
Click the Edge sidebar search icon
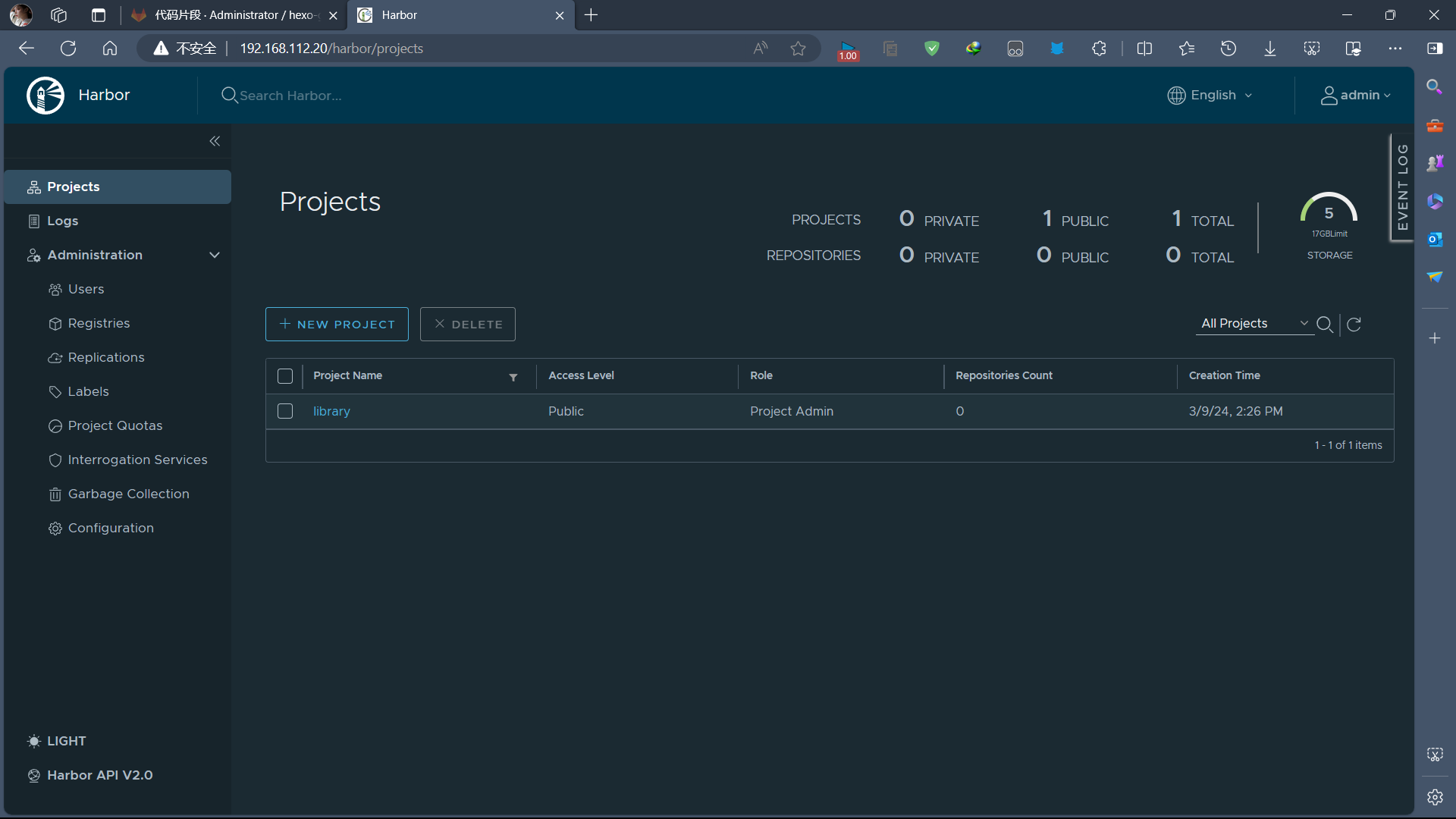tap(1435, 86)
